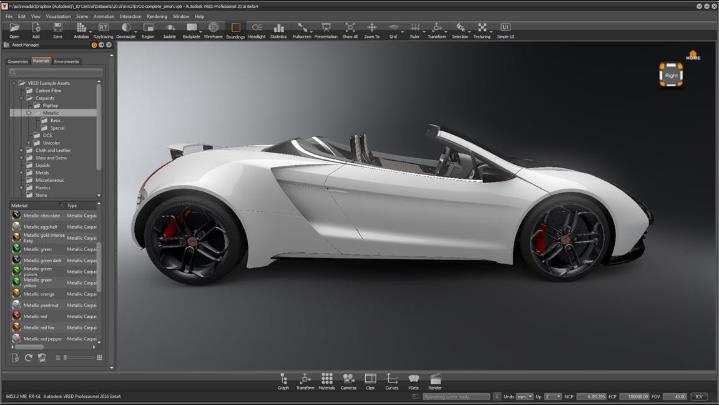Open the Materials editor from bottom bar

click(326, 380)
